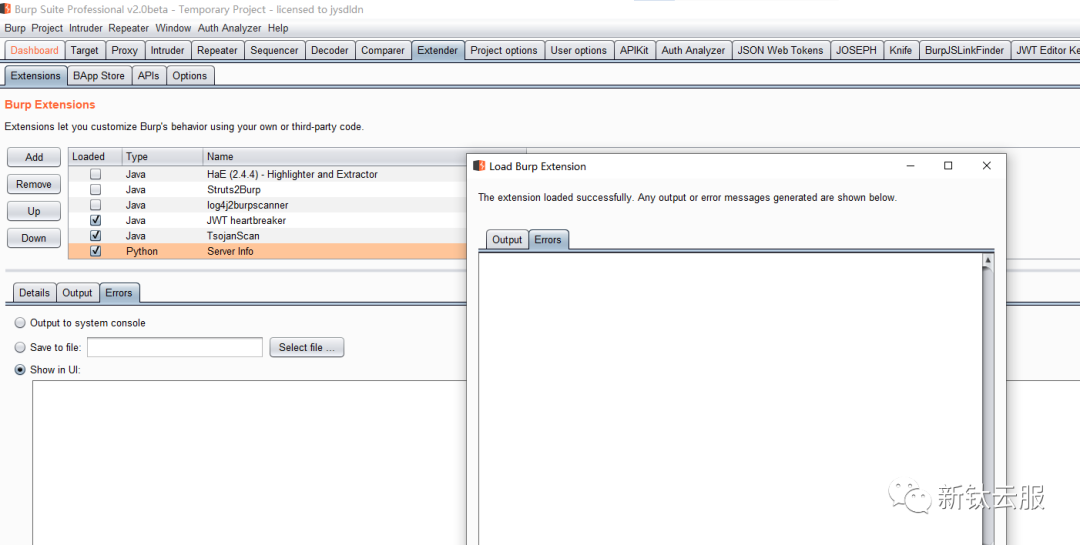Show the Errors tab in main window
Viewport: 1080px width, 545px height.
118,293
